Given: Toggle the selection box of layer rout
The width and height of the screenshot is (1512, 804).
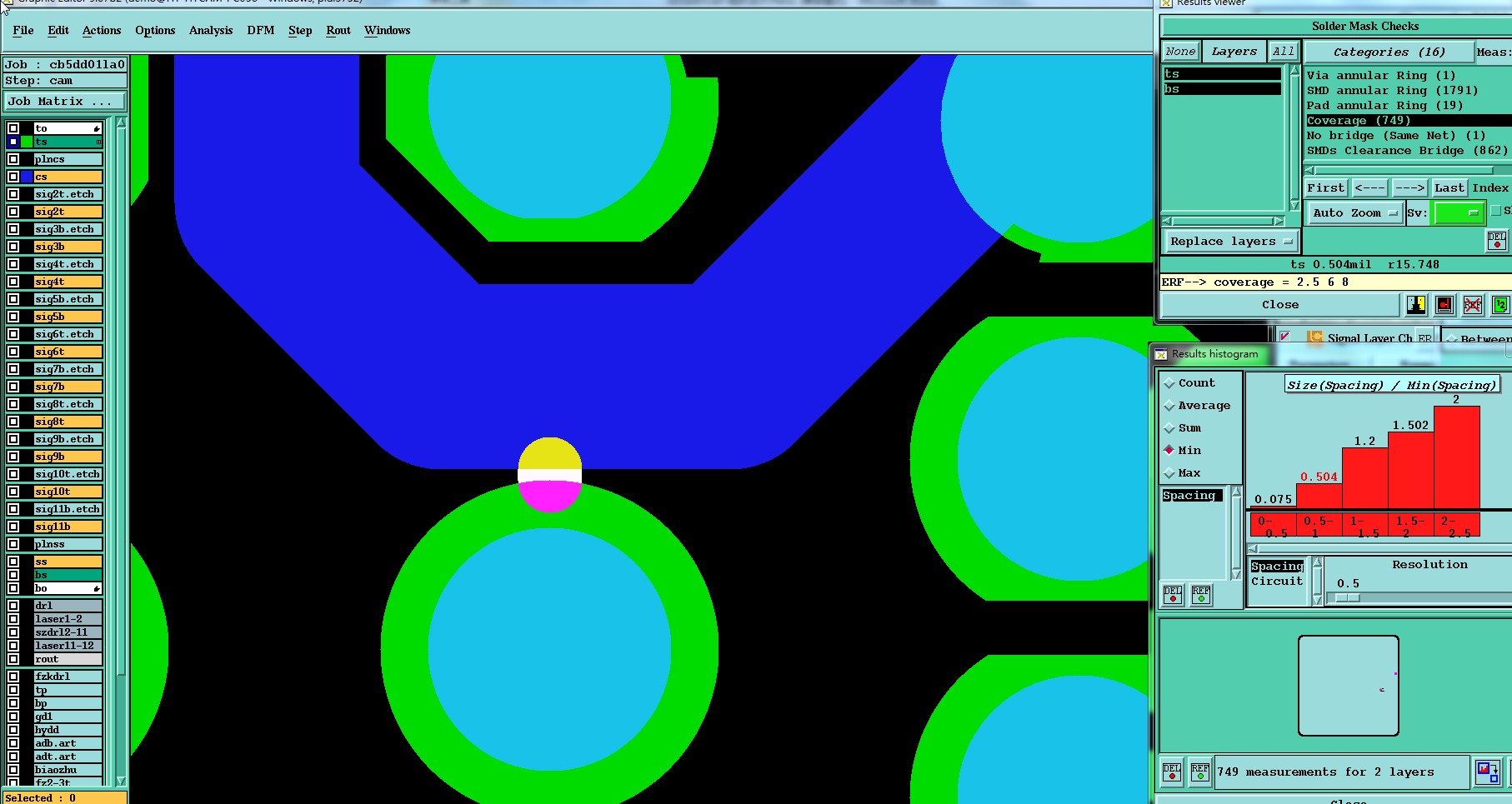Looking at the screenshot, I should click(x=13, y=659).
